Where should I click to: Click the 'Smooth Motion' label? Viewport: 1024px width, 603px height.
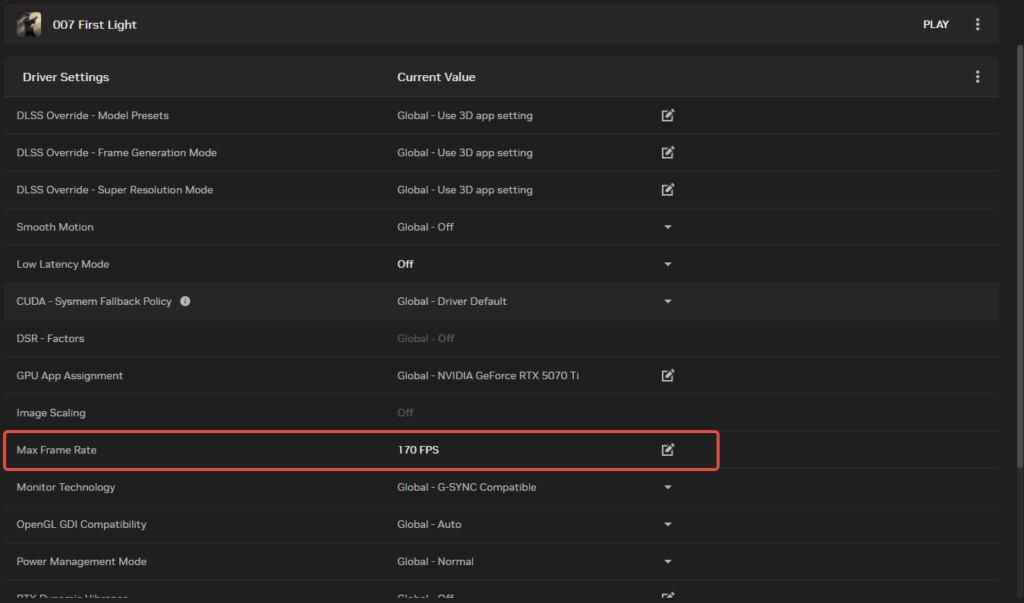coord(55,227)
